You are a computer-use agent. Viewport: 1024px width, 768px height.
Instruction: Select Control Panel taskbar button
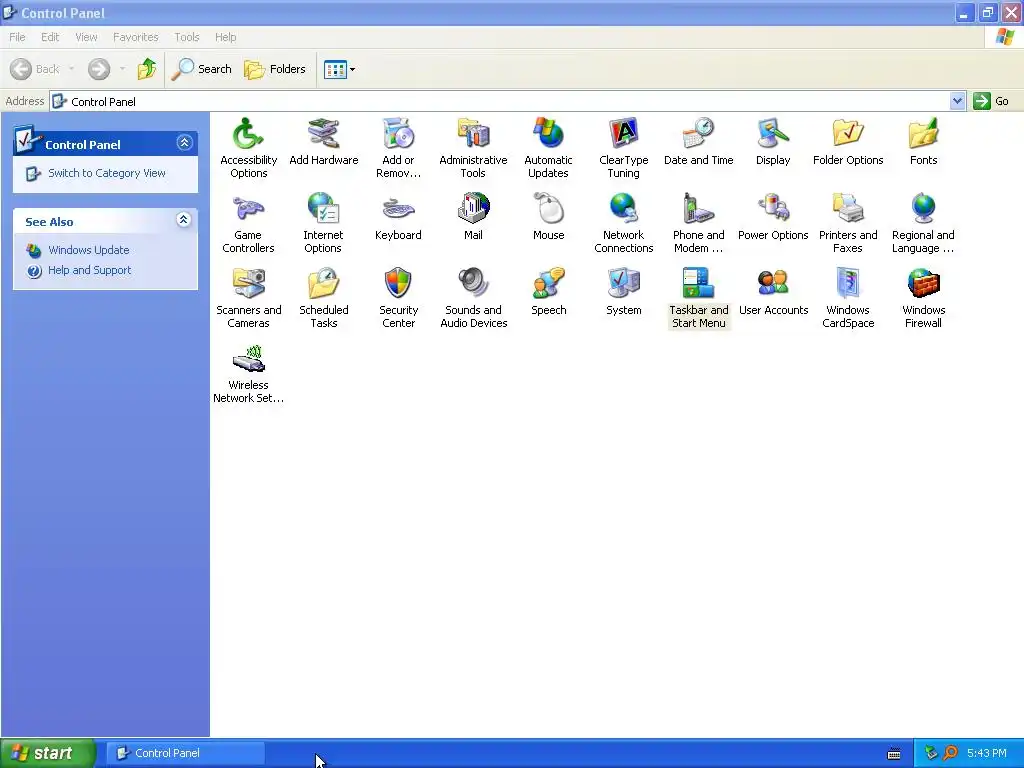point(185,753)
